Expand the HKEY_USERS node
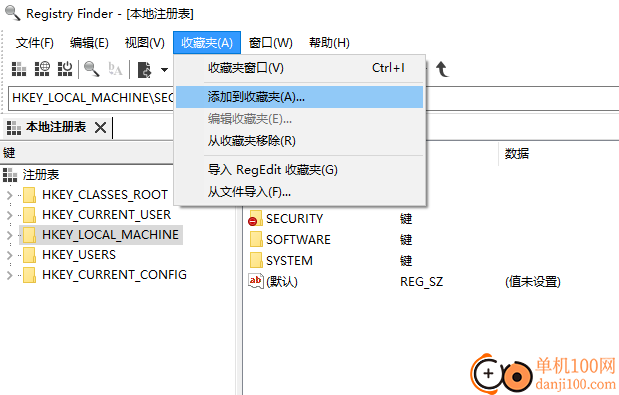Viewport: 619px width, 395px height. pyautogui.click(x=9, y=255)
